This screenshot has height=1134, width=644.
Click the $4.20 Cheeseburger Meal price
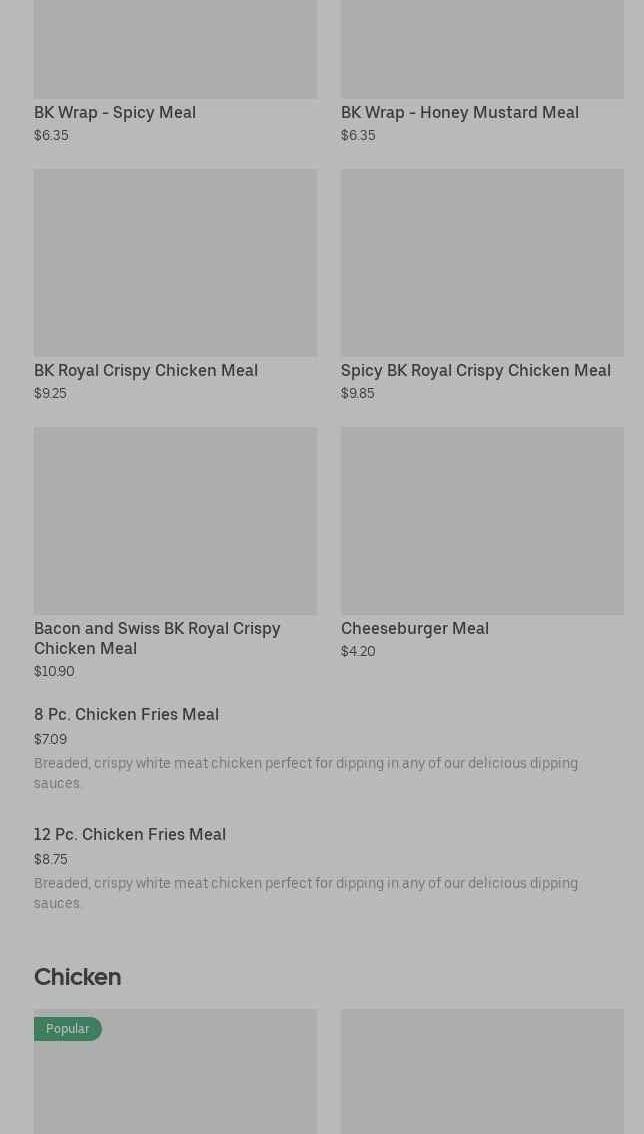tap(358, 651)
